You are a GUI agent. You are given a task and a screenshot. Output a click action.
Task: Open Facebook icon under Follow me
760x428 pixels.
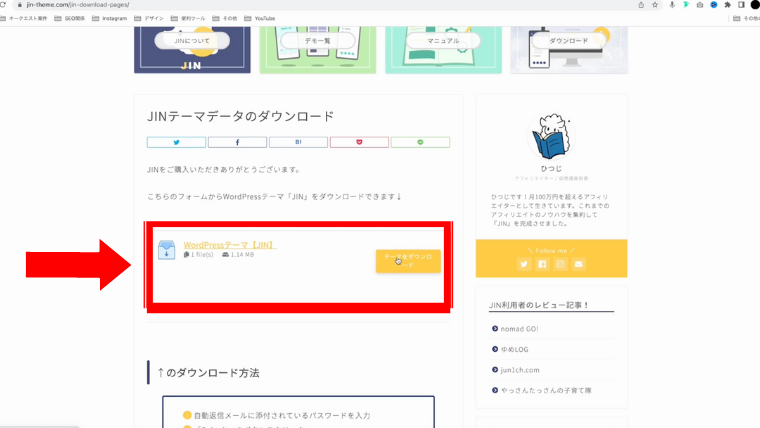click(x=542, y=264)
